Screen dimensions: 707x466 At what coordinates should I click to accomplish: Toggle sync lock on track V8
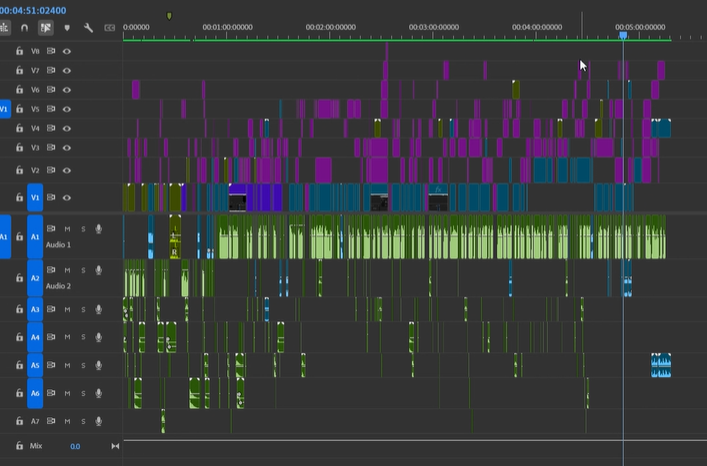(x=51, y=51)
